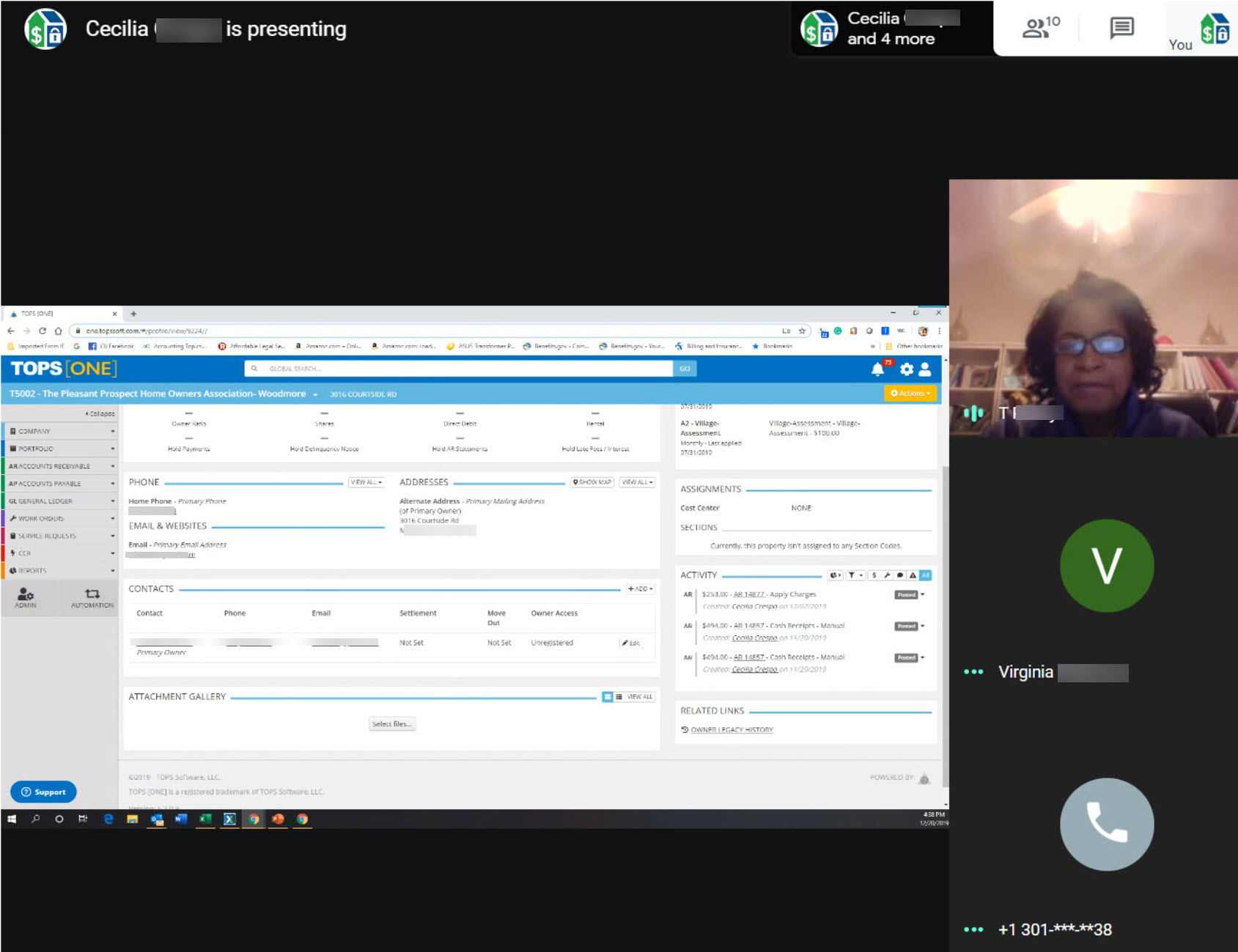The height and width of the screenshot is (952, 1238).
Task: Switch attachment gallery to list view
Action: point(619,697)
